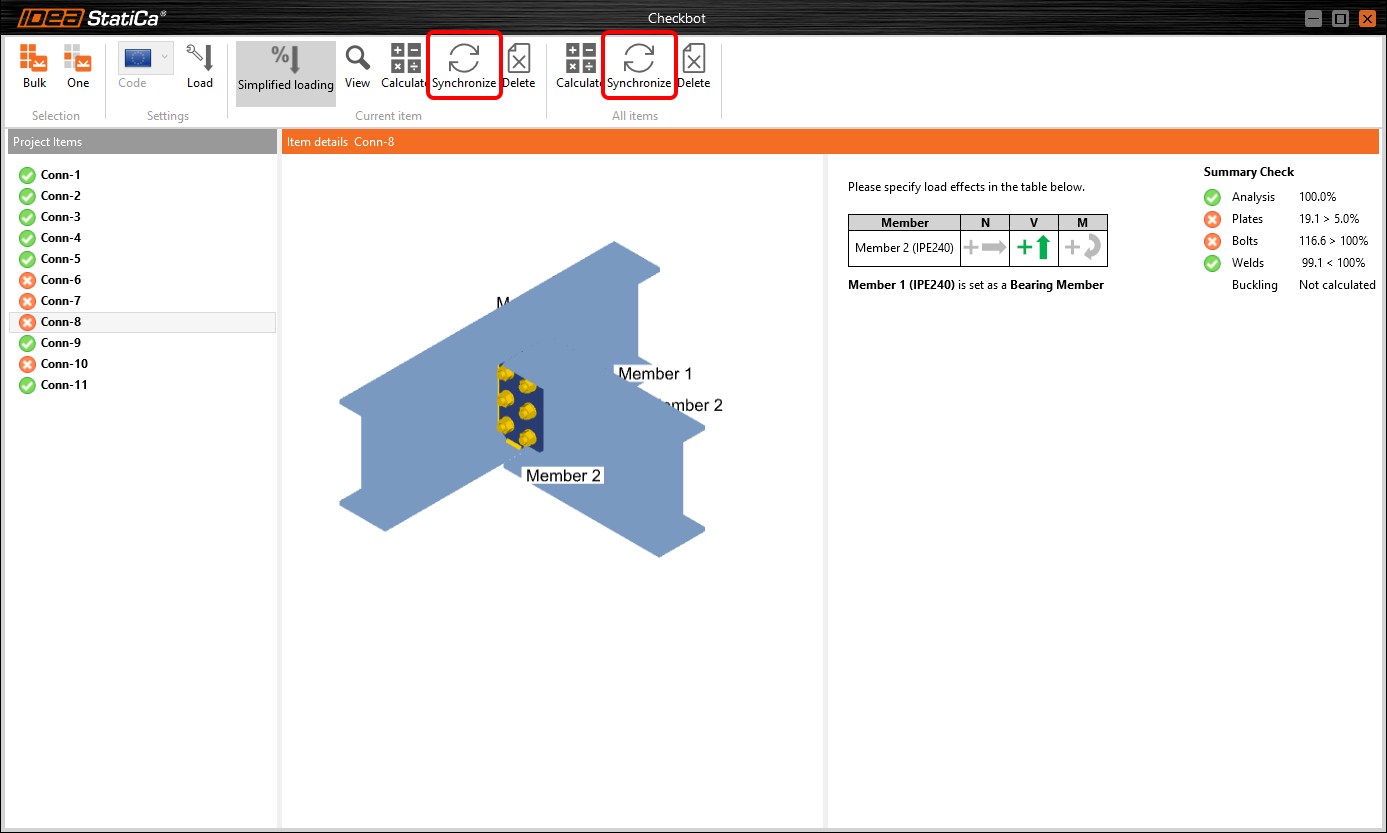This screenshot has width=1387, height=833.
Task: Click the Buckling Not calculated text
Action: pos(1337,285)
